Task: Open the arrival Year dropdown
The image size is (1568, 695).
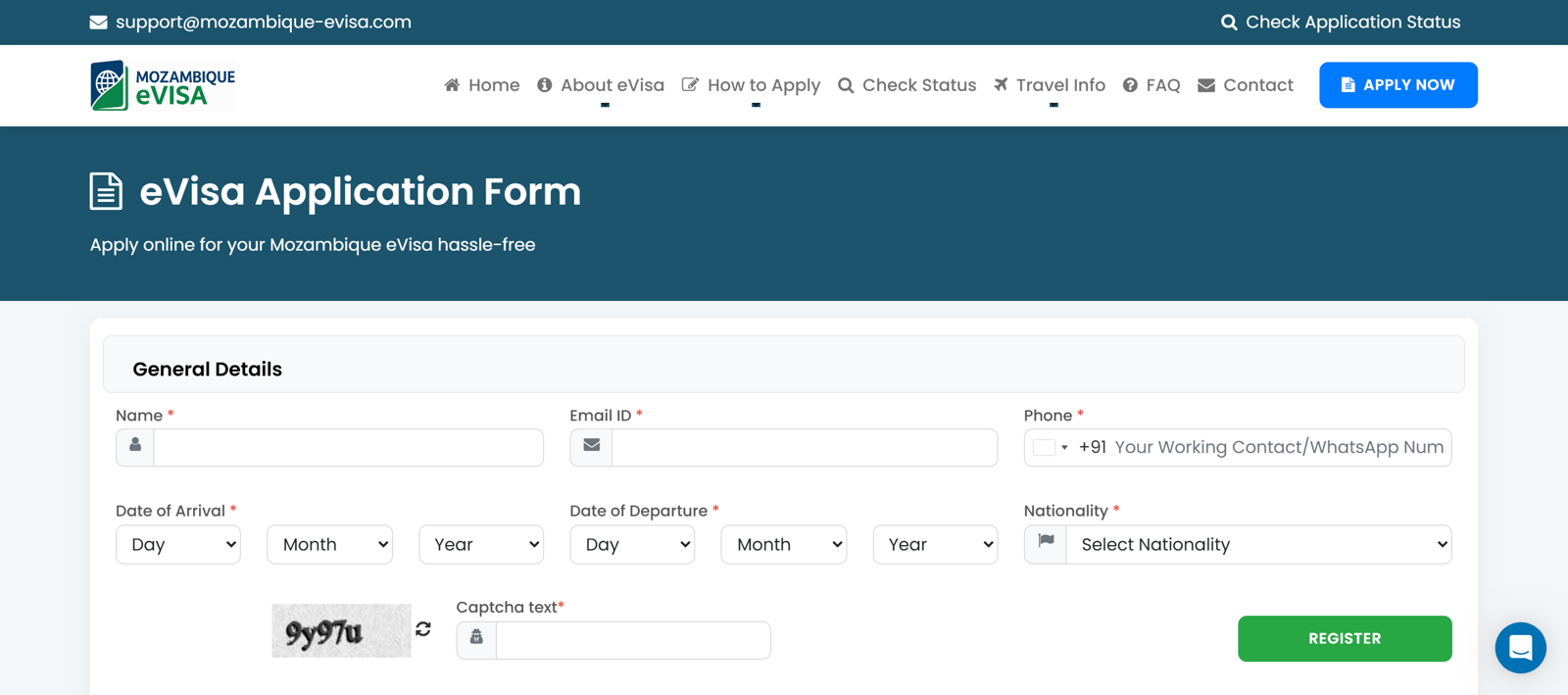Action: click(480, 545)
